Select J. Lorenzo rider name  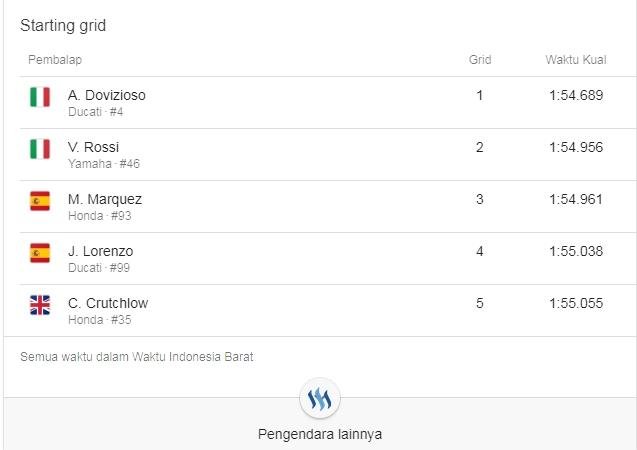click(100, 251)
